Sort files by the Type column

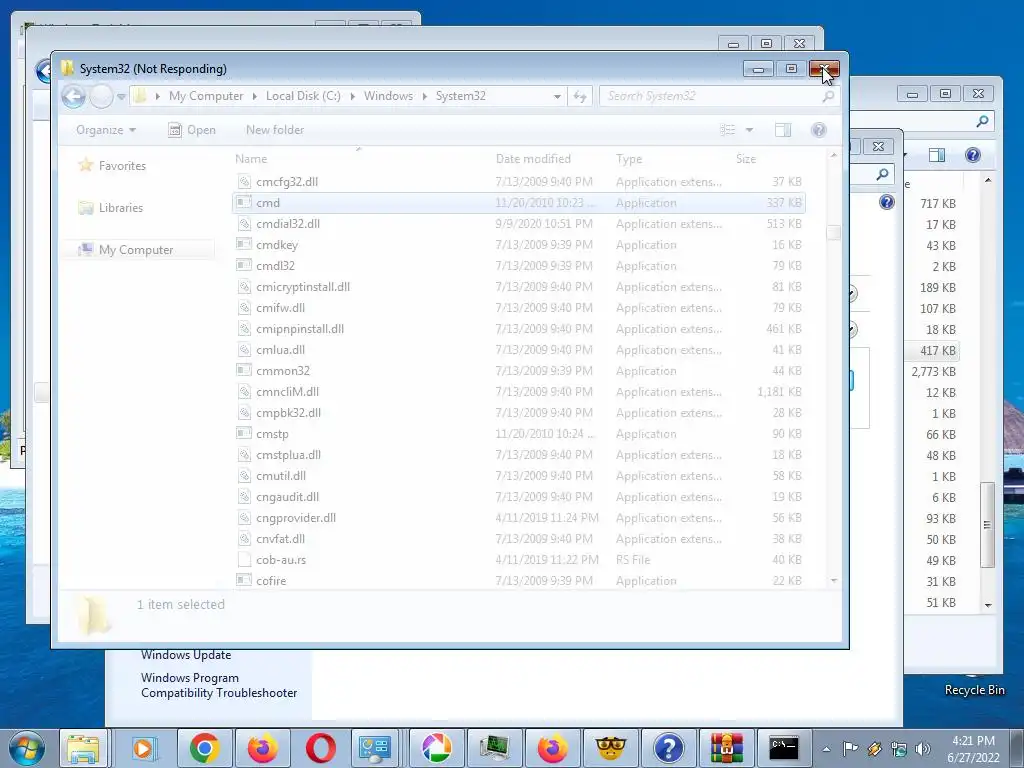[x=629, y=159]
